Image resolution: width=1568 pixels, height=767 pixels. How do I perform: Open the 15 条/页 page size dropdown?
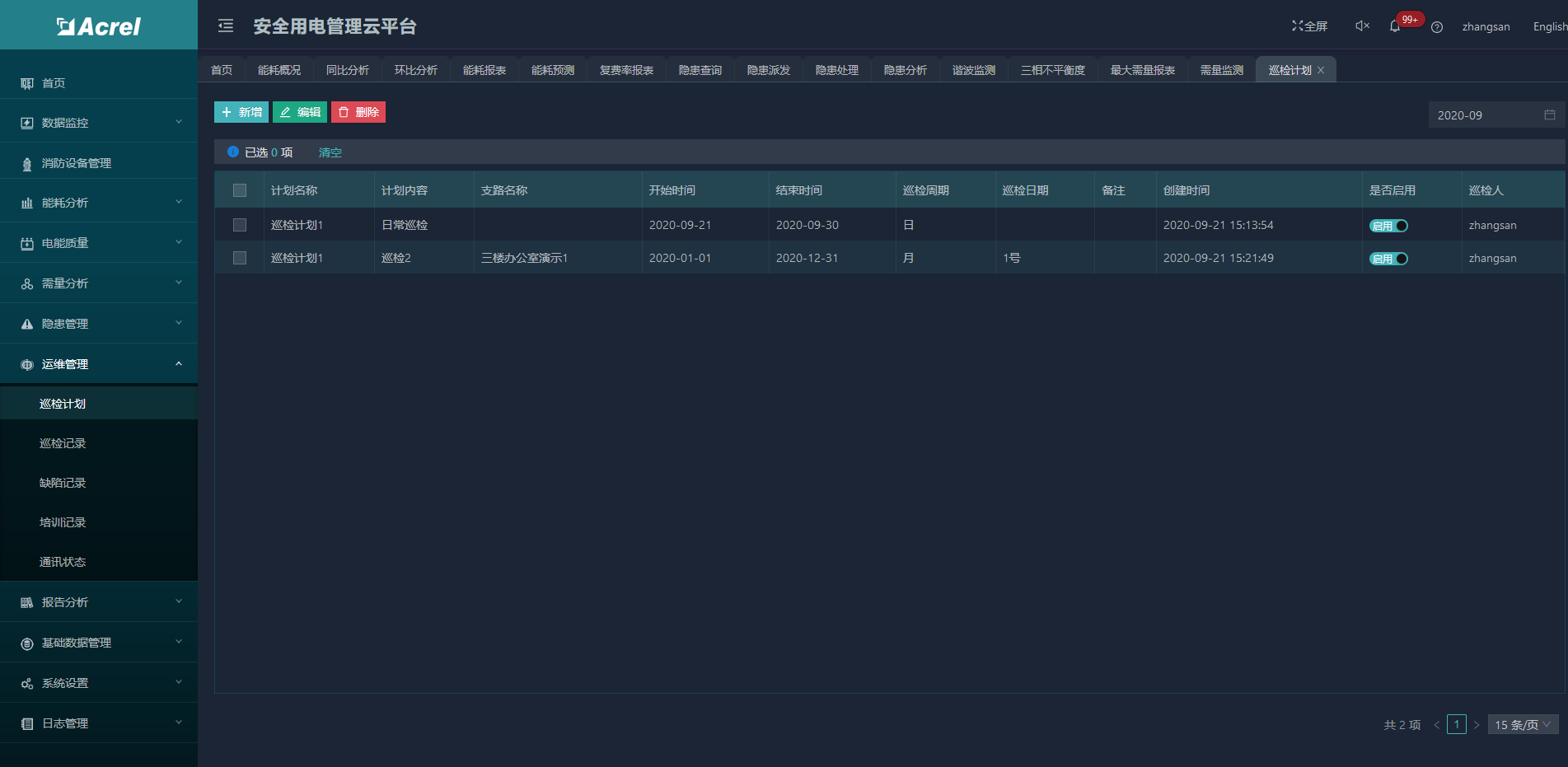point(1522,725)
